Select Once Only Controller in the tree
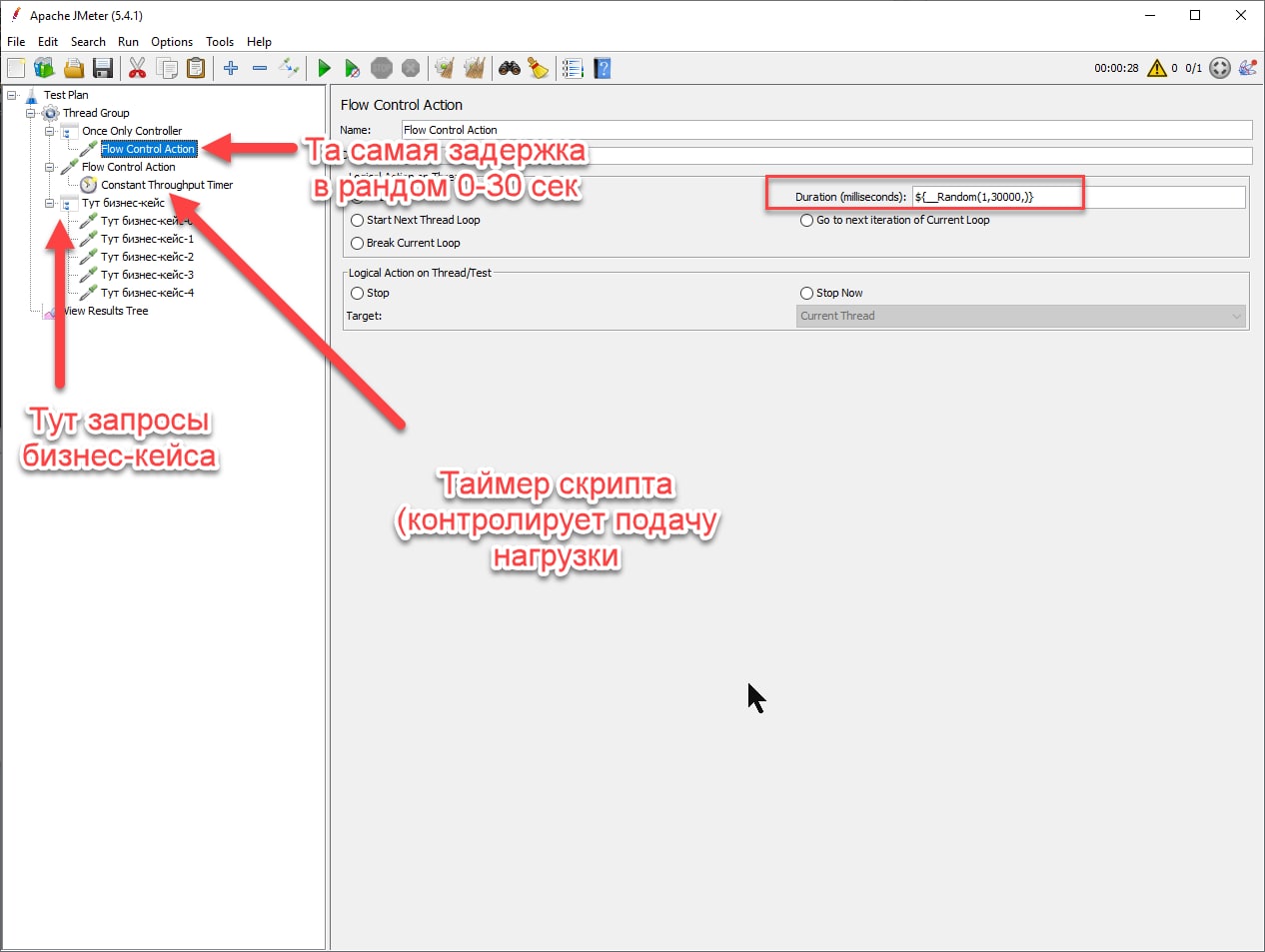Image resolution: width=1265 pixels, height=952 pixels. pyautogui.click(x=132, y=131)
